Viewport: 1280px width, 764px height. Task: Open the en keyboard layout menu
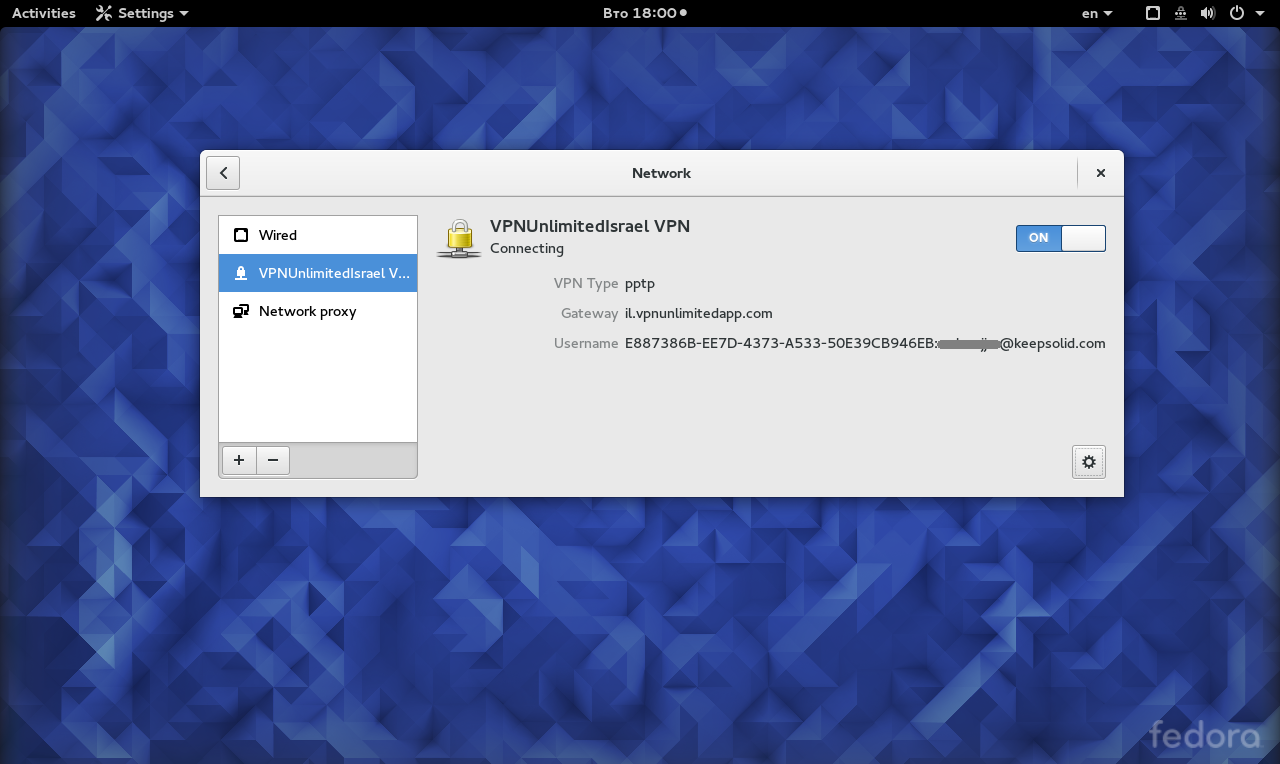coord(1097,13)
